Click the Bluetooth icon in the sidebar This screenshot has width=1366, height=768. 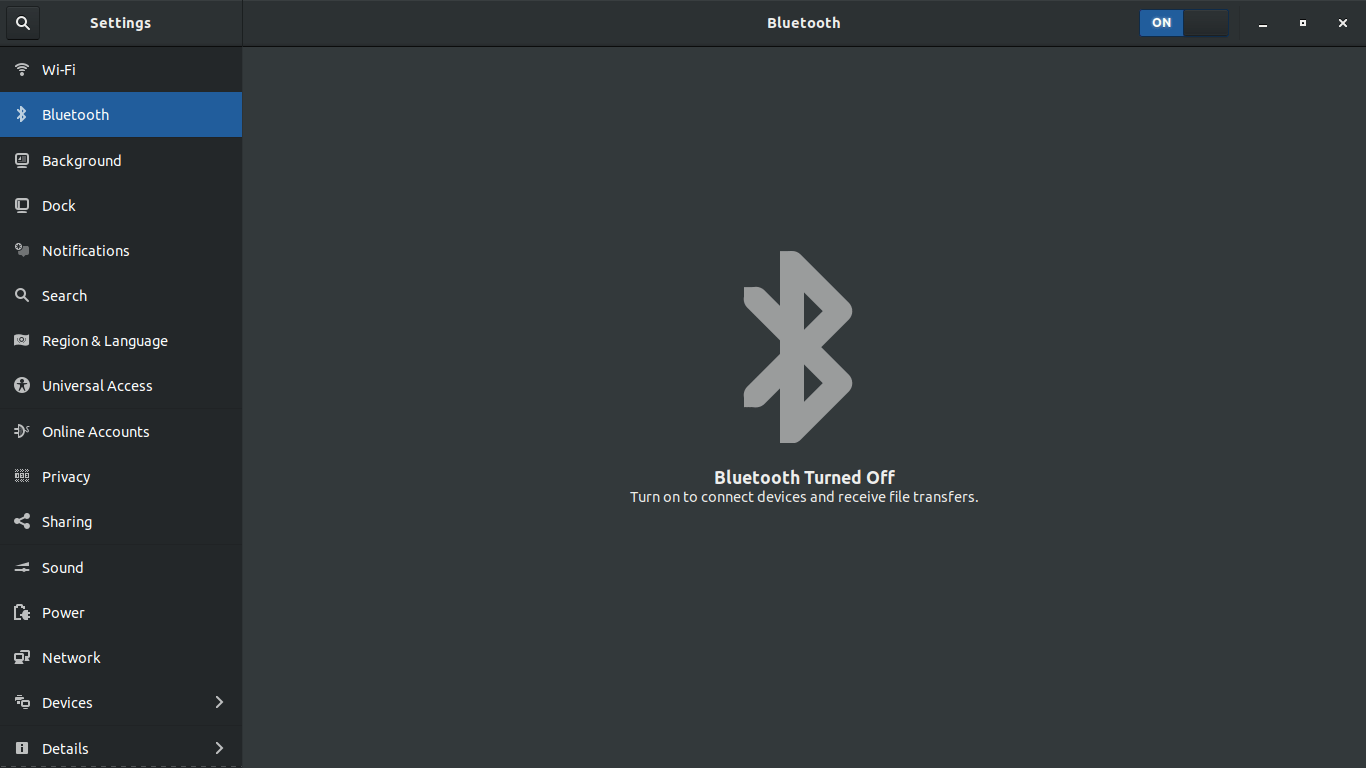[21, 114]
